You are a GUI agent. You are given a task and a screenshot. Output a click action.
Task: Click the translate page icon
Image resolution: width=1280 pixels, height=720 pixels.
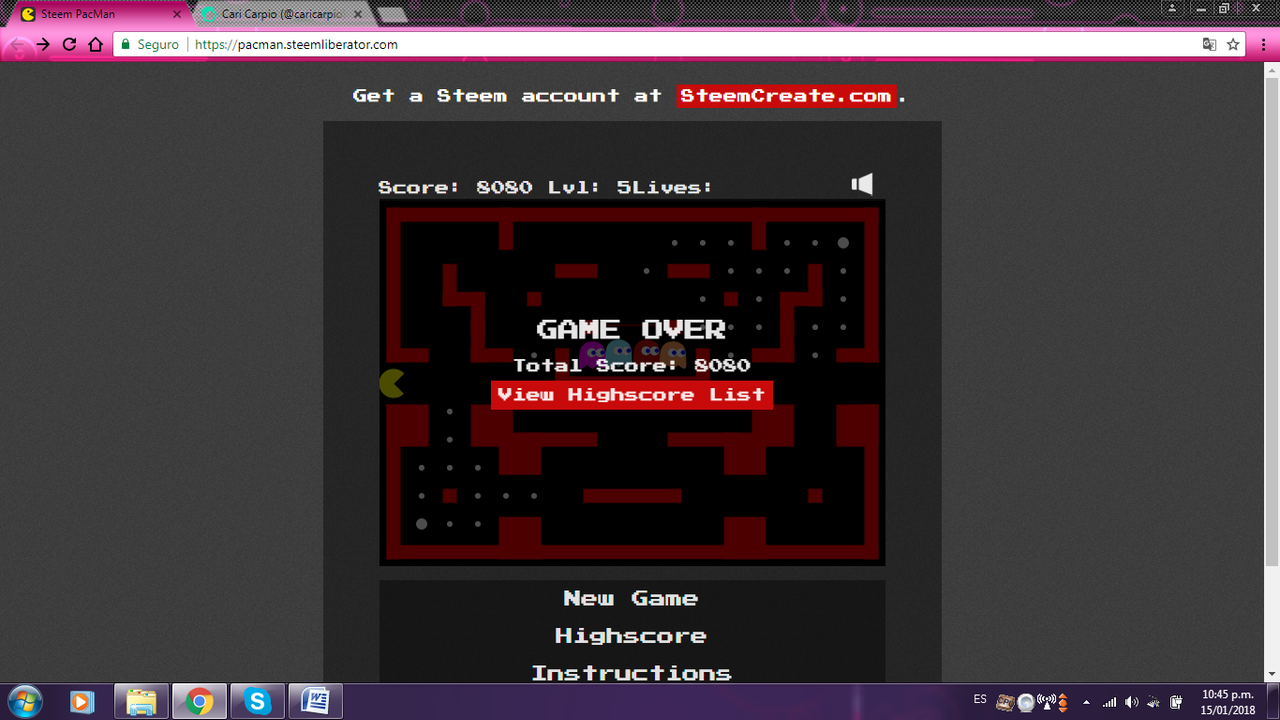tap(1209, 45)
